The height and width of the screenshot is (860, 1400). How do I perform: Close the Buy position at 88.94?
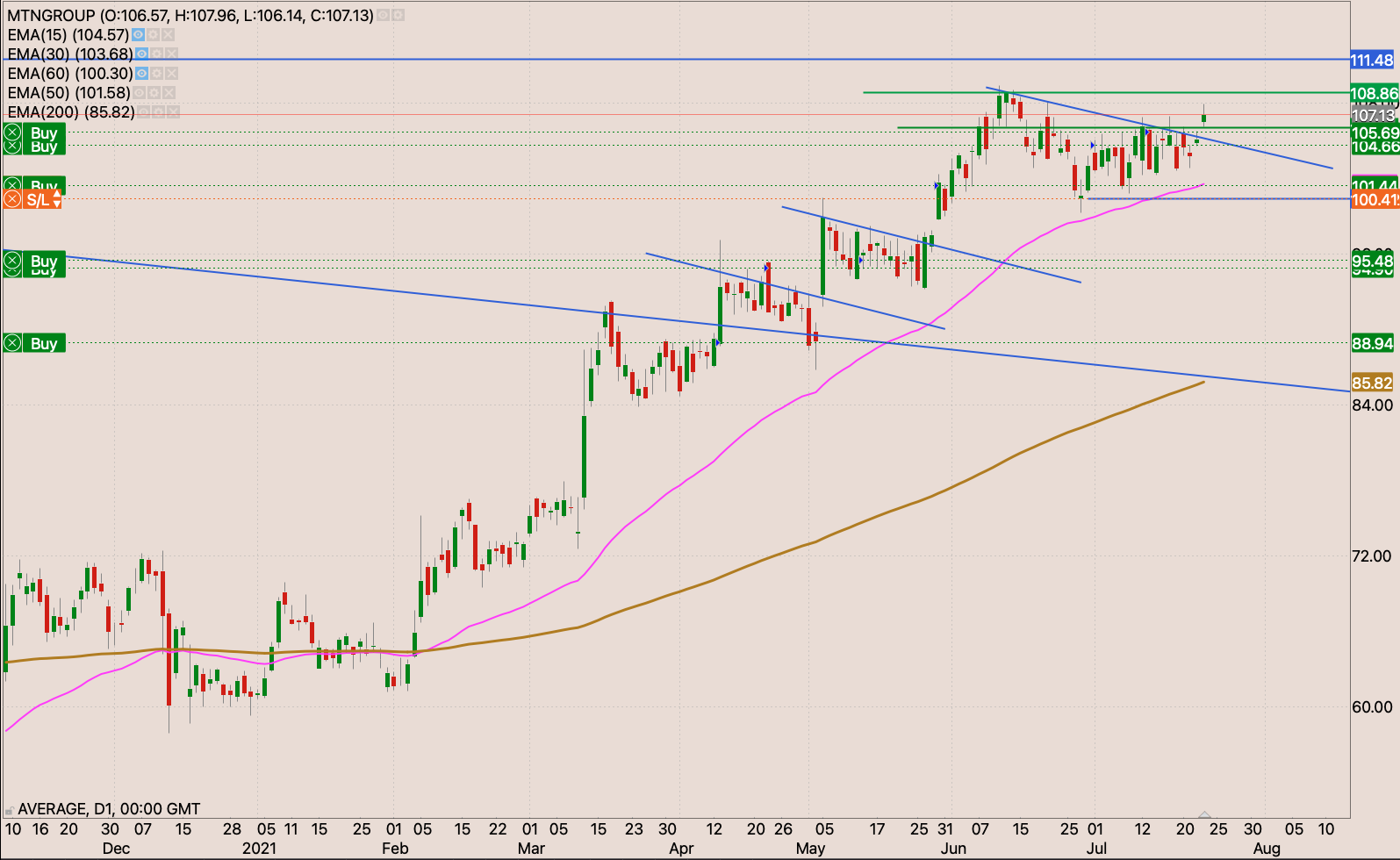click(x=12, y=343)
